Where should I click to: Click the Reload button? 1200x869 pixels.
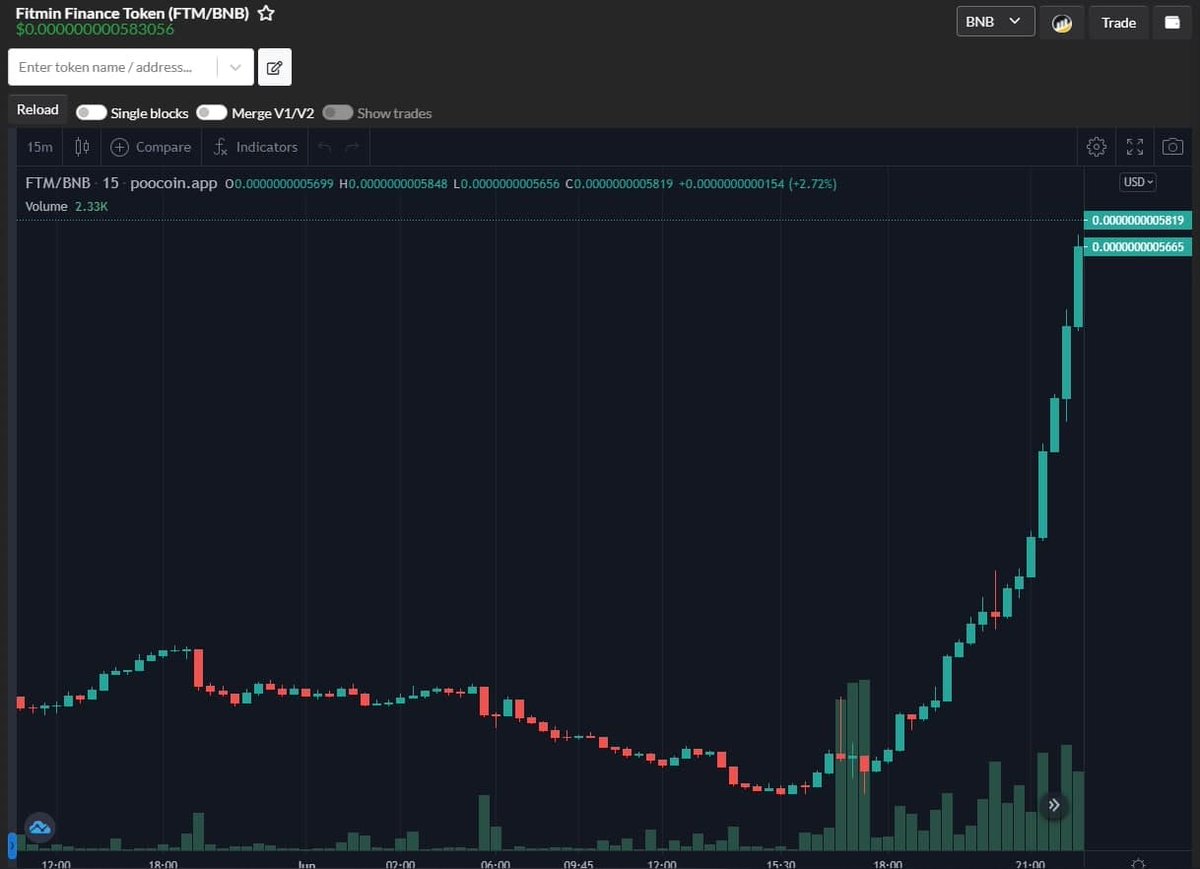tap(37, 110)
